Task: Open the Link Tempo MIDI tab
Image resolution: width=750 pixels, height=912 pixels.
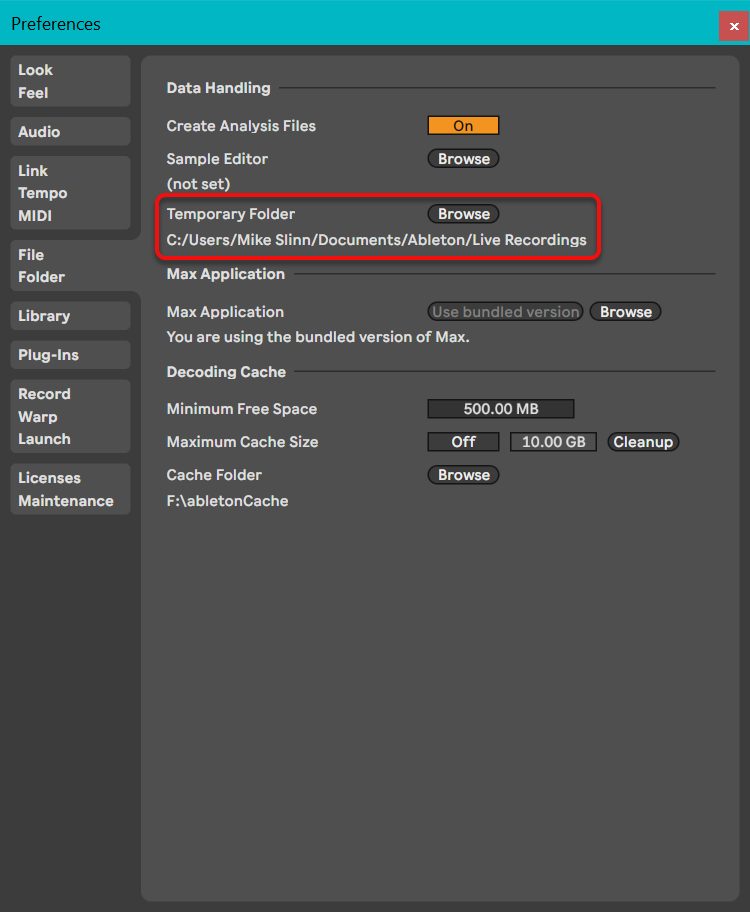Action: click(70, 193)
